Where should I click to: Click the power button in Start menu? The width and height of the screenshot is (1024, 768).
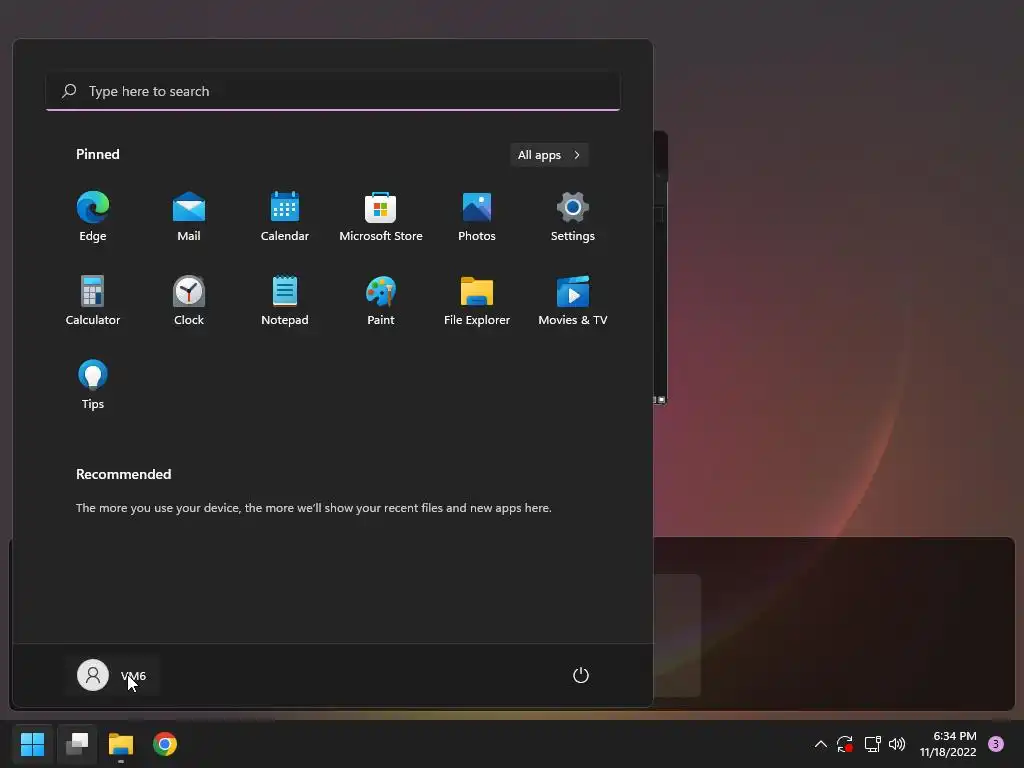[581, 675]
